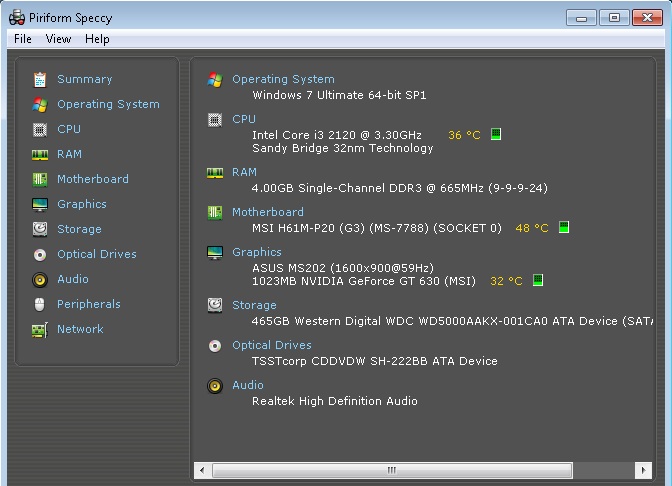This screenshot has height=486, width=672.
Task: Open the View menu
Action: click(x=58, y=39)
